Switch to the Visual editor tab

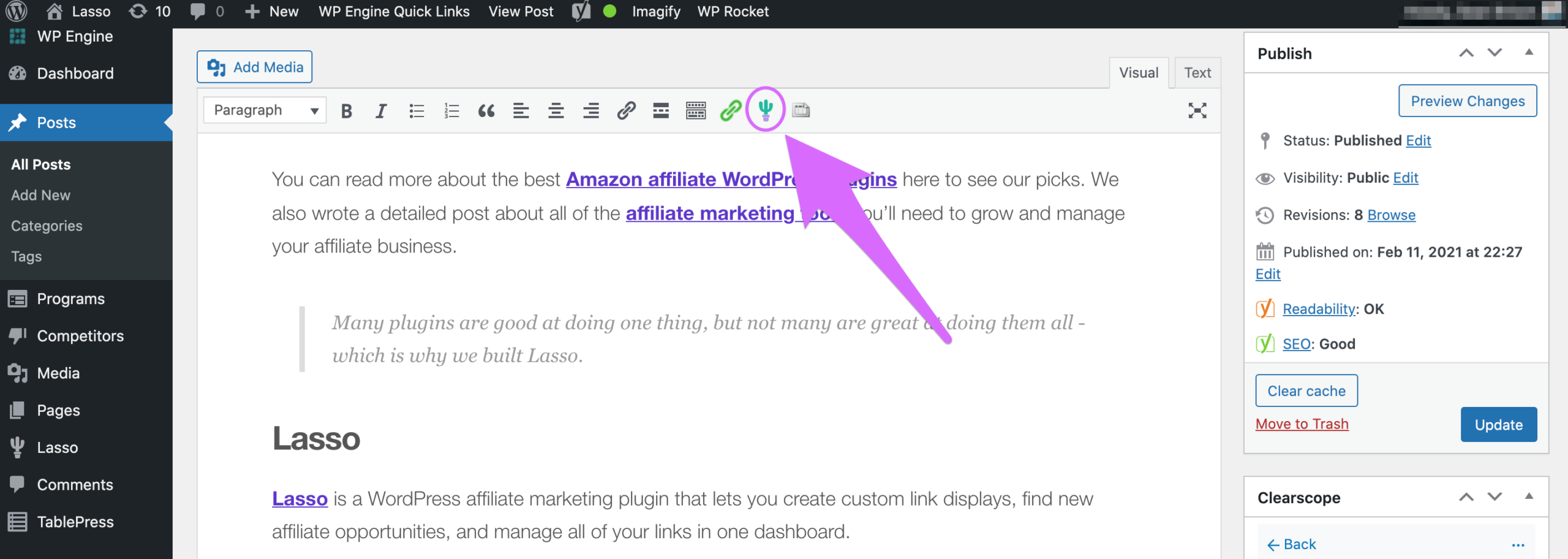pyautogui.click(x=1139, y=72)
